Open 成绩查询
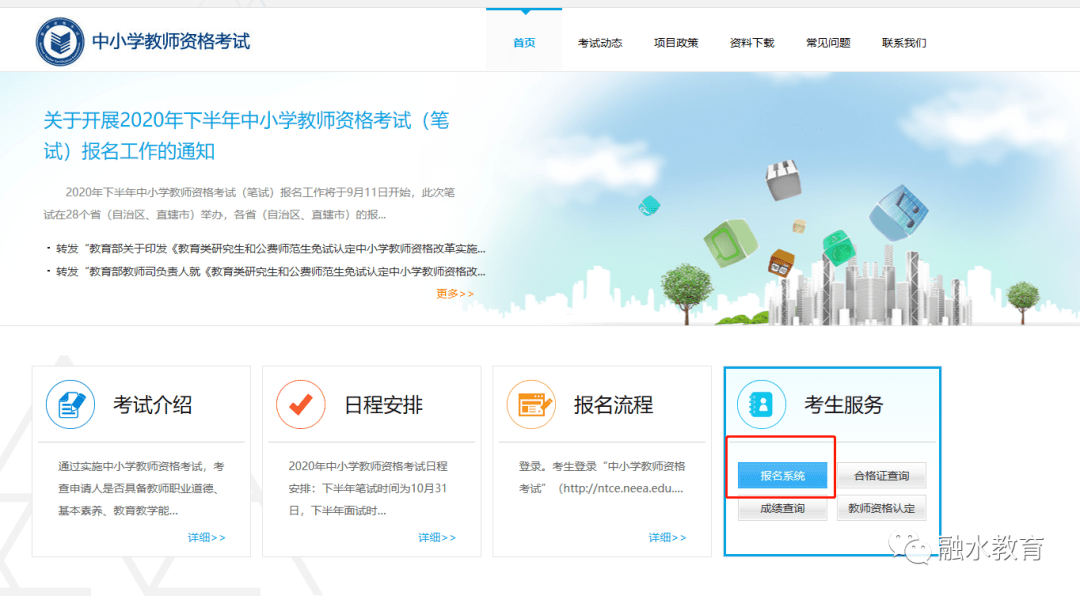This screenshot has height=596, width=1080. coord(781,508)
